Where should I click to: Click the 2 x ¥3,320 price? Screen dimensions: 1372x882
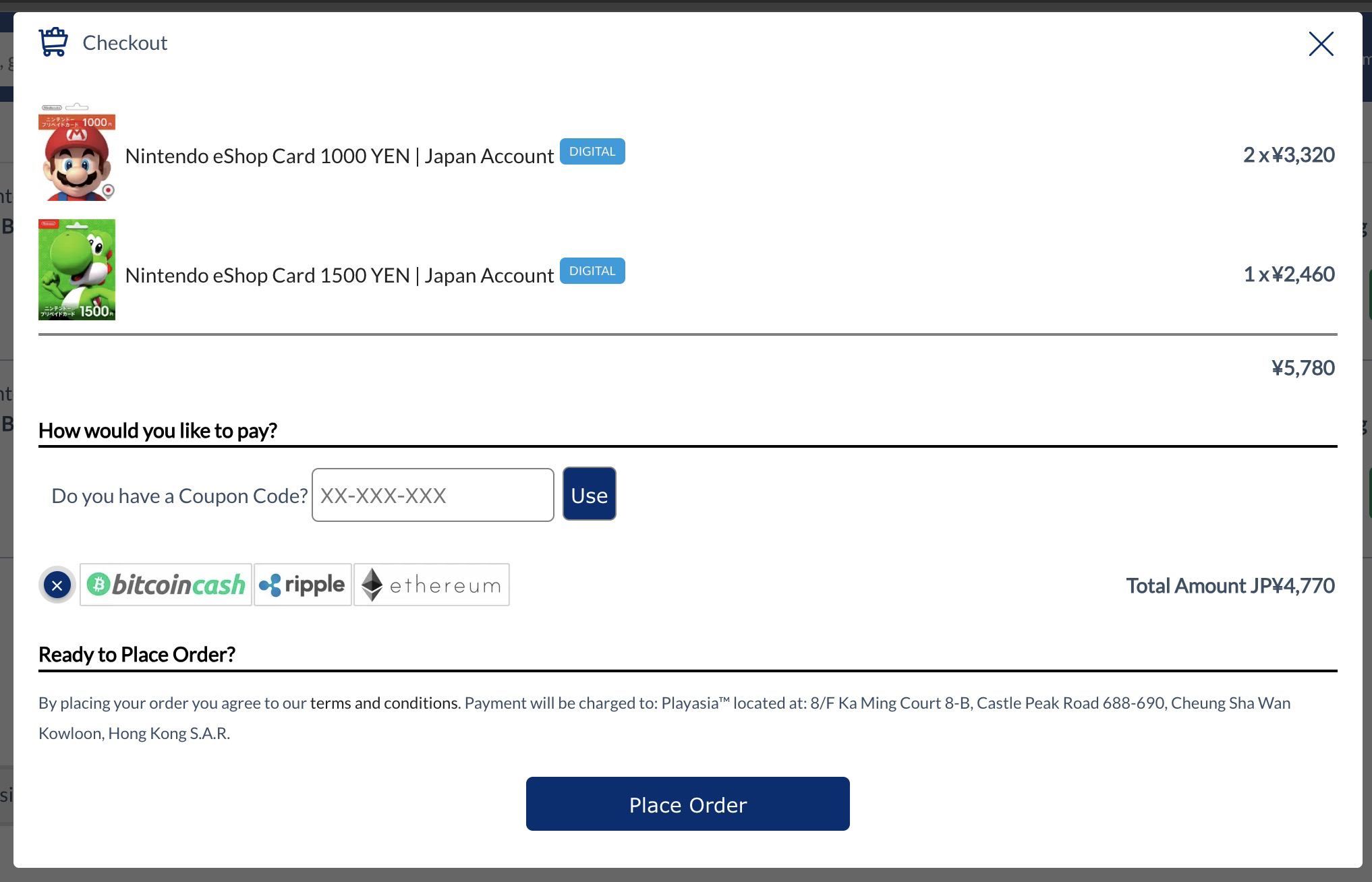[x=1289, y=154]
